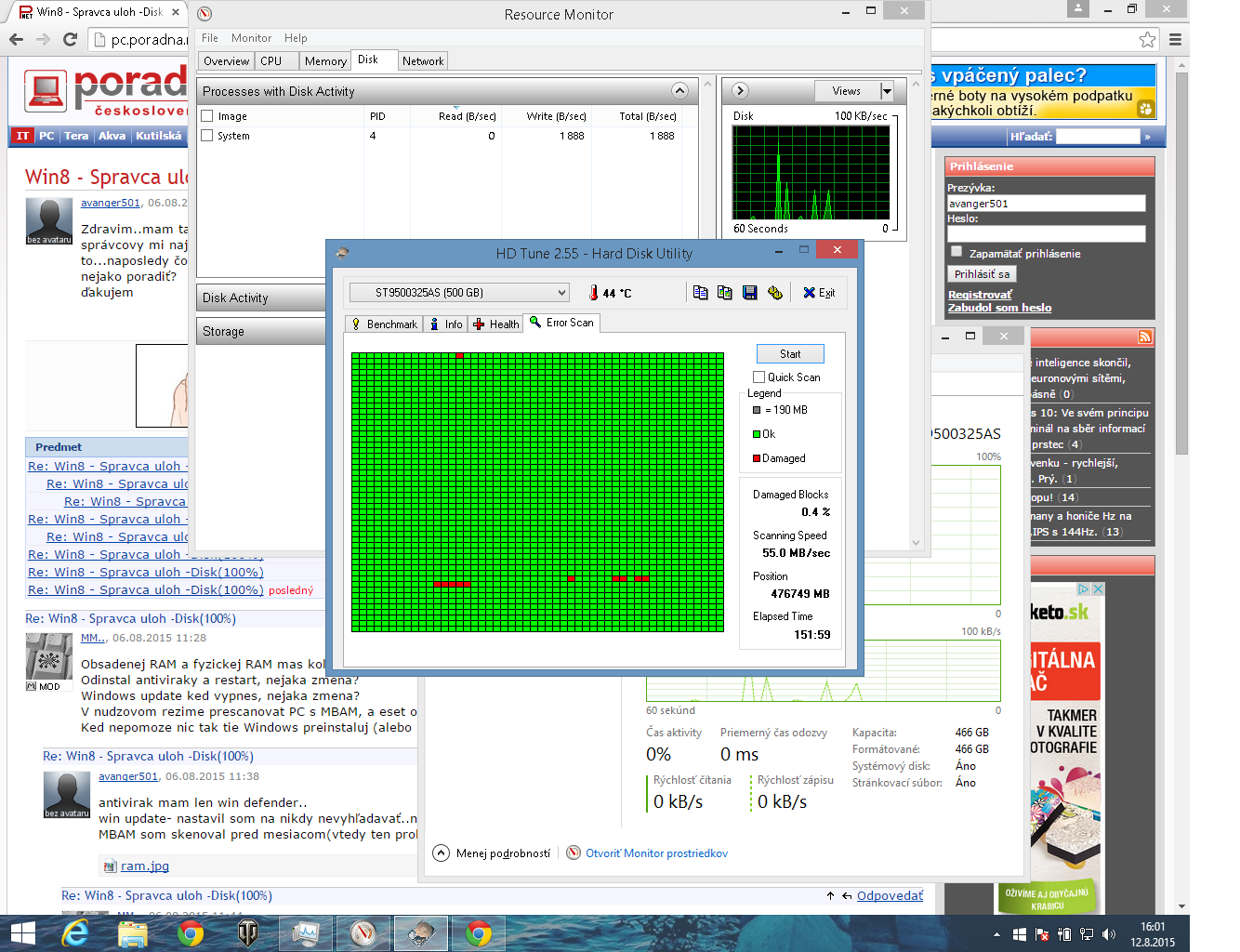
Task: Click the Prezývka username field
Action: coord(1046,204)
